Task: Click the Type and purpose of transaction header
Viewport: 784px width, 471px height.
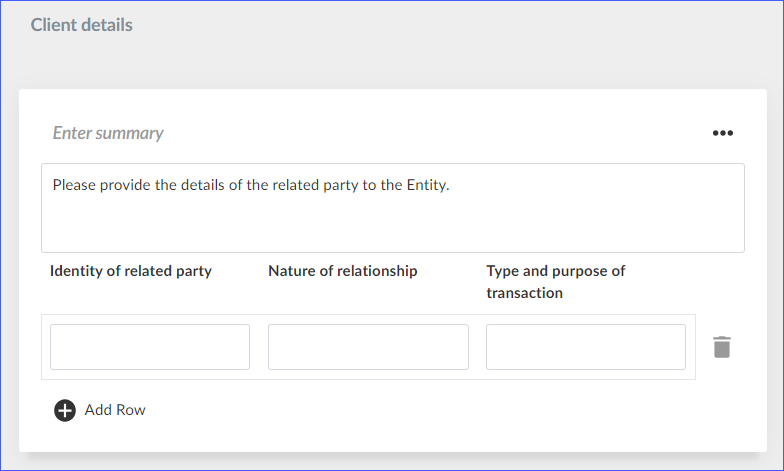Action: 556,282
